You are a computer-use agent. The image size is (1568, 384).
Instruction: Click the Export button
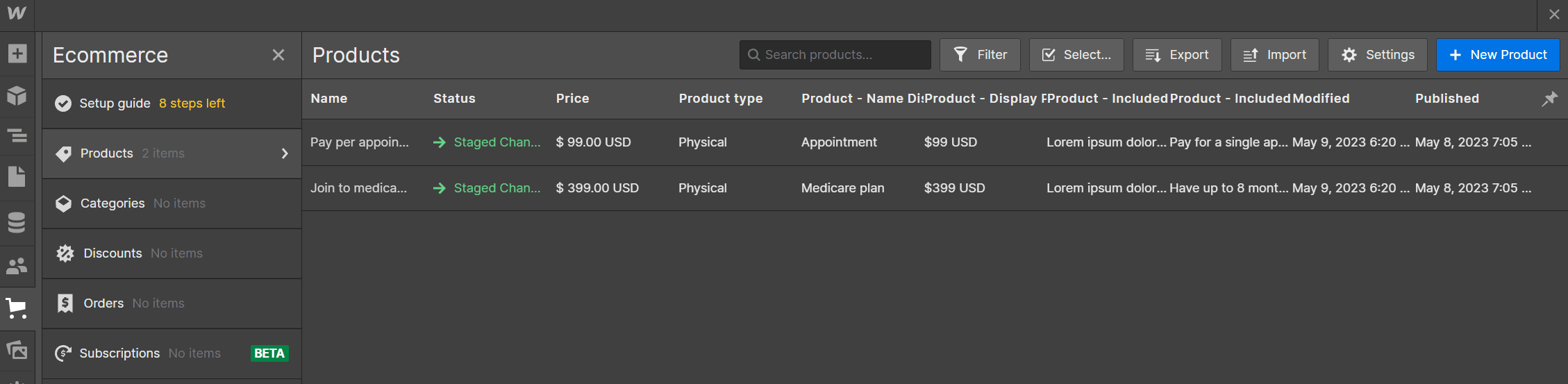[1177, 55]
